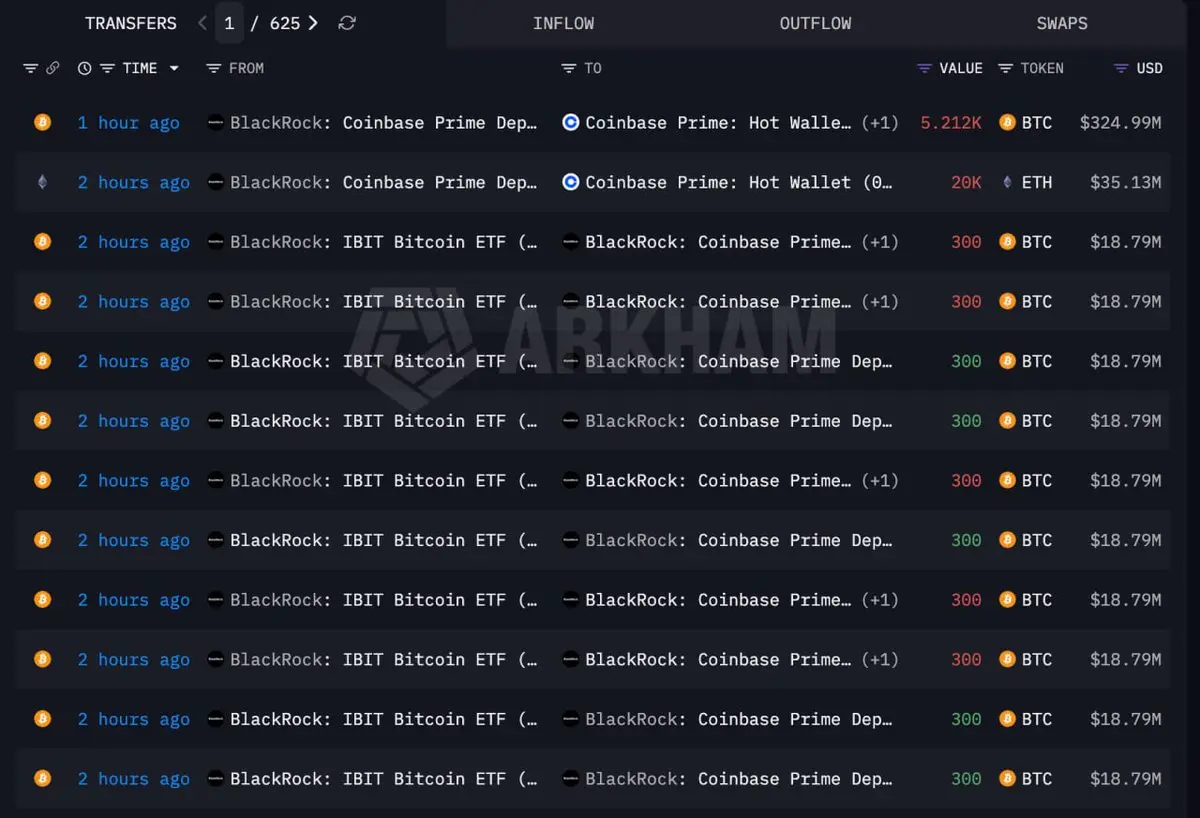The width and height of the screenshot is (1200, 818).
Task: Open the TO column filter icon
Action: [569, 68]
